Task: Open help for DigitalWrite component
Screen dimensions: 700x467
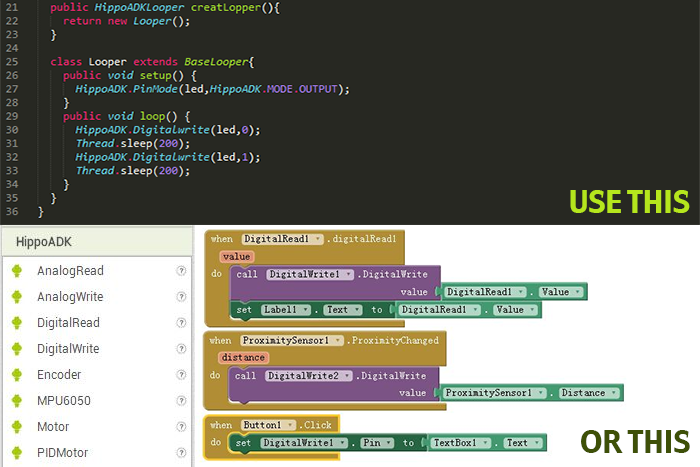Action: point(181,348)
